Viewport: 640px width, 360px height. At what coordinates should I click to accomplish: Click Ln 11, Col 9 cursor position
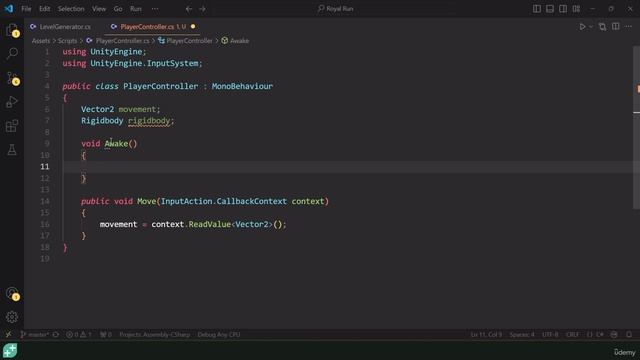coord(486,334)
